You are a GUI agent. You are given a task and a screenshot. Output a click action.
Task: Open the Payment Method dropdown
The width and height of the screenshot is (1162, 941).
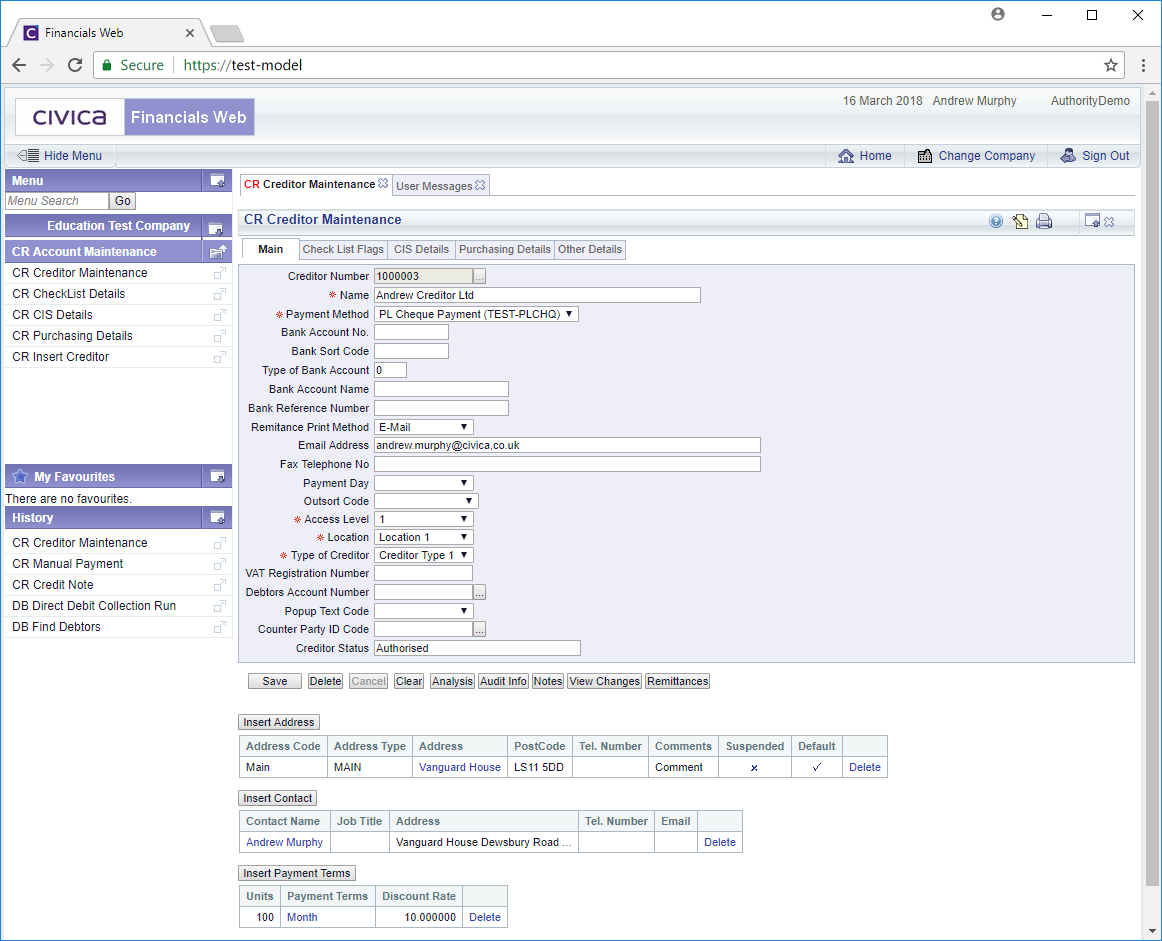pos(476,314)
